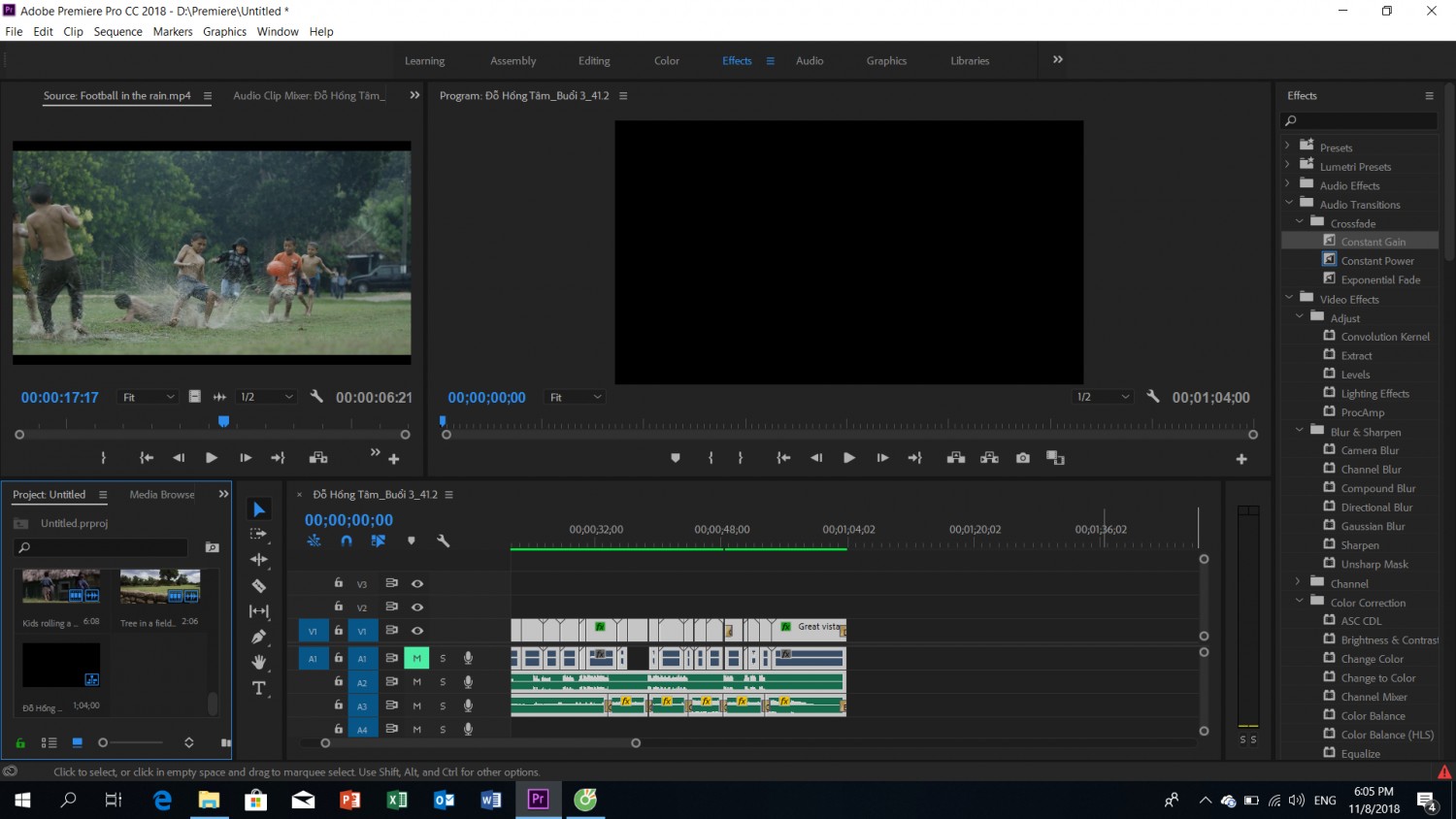Image resolution: width=1456 pixels, height=819 pixels.
Task: Select the Selection tool arrow
Action: coord(259,509)
